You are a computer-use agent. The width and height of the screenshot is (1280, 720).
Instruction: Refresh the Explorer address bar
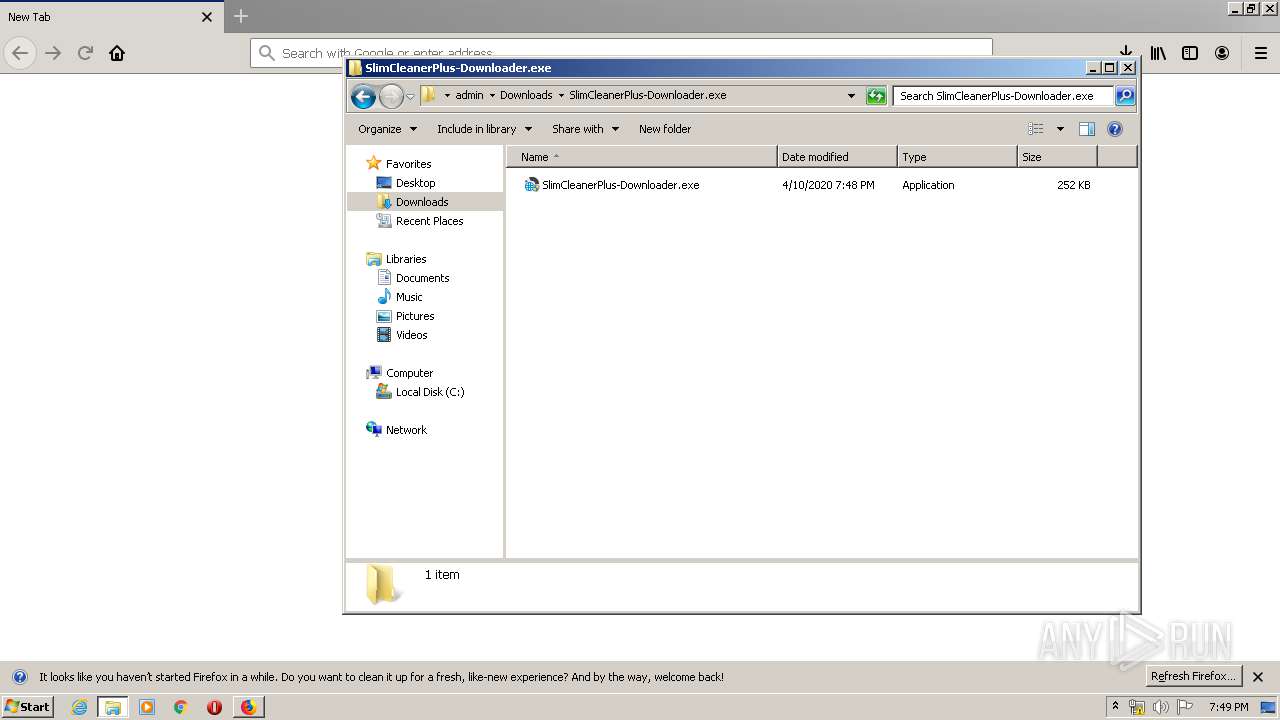pyautogui.click(x=876, y=96)
